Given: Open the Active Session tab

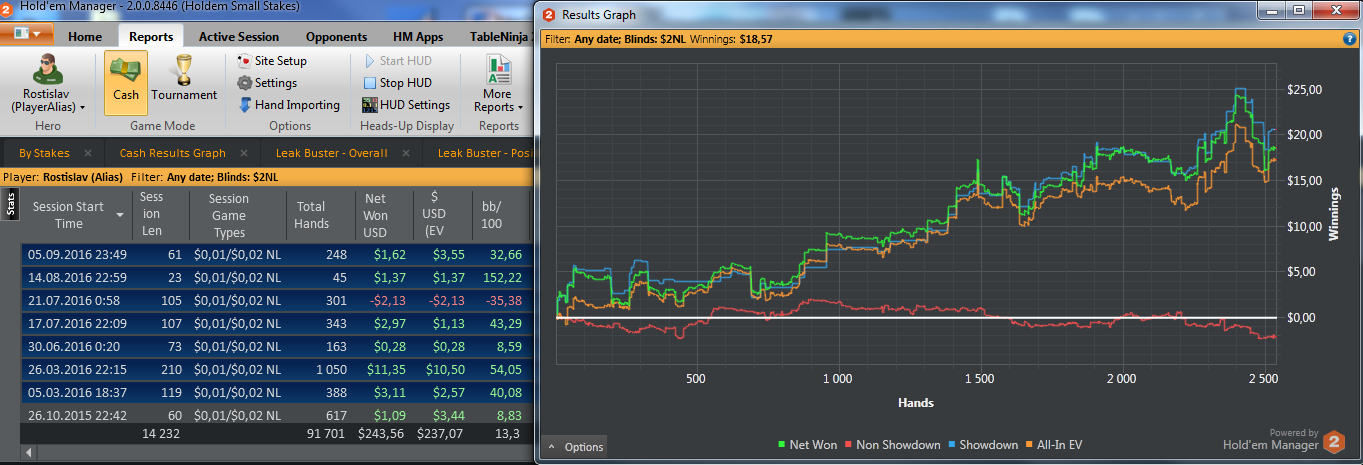Looking at the screenshot, I should [x=239, y=36].
